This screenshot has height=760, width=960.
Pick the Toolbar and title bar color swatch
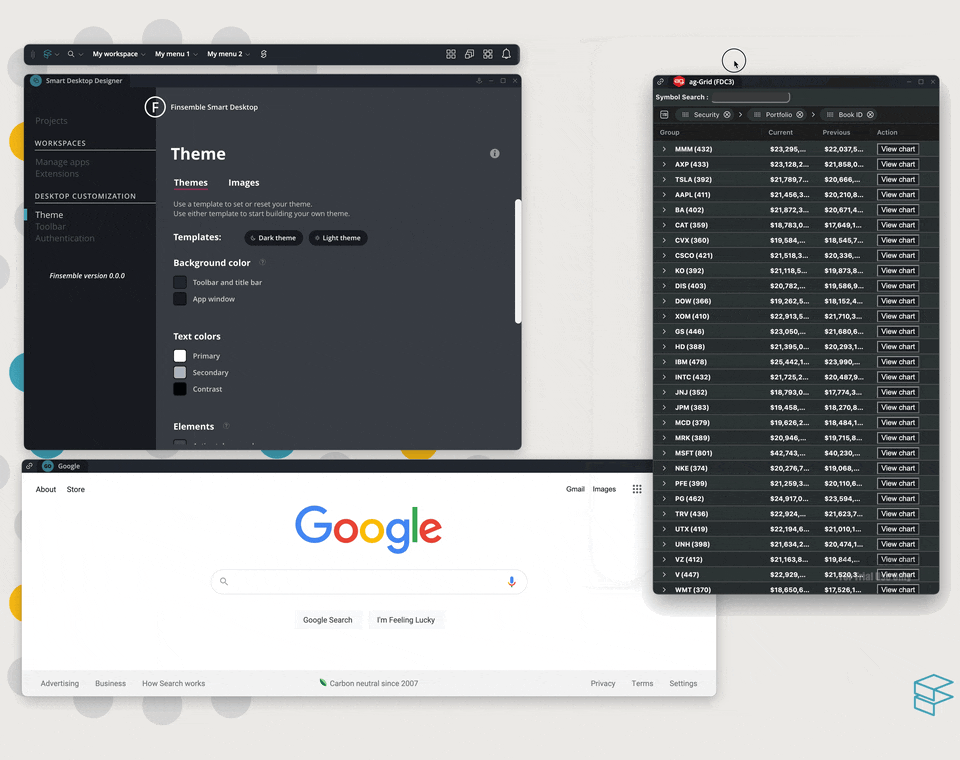[180, 282]
